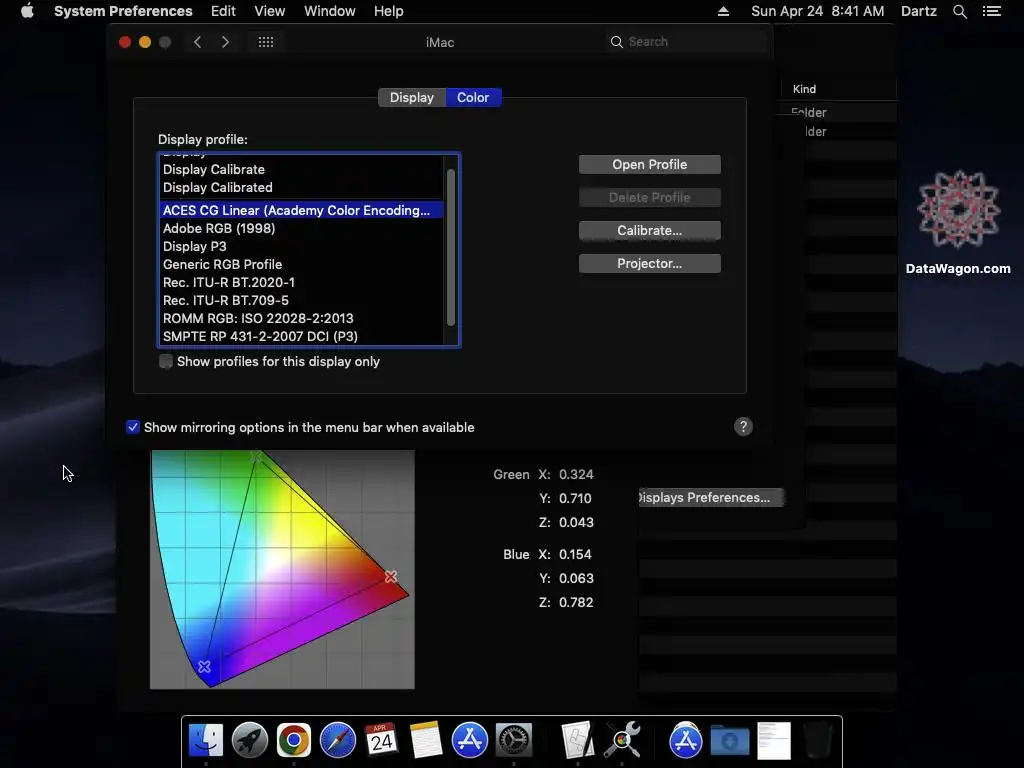1024x768 pixels.
Task: Open Notification Center list icon
Action: click(991, 11)
